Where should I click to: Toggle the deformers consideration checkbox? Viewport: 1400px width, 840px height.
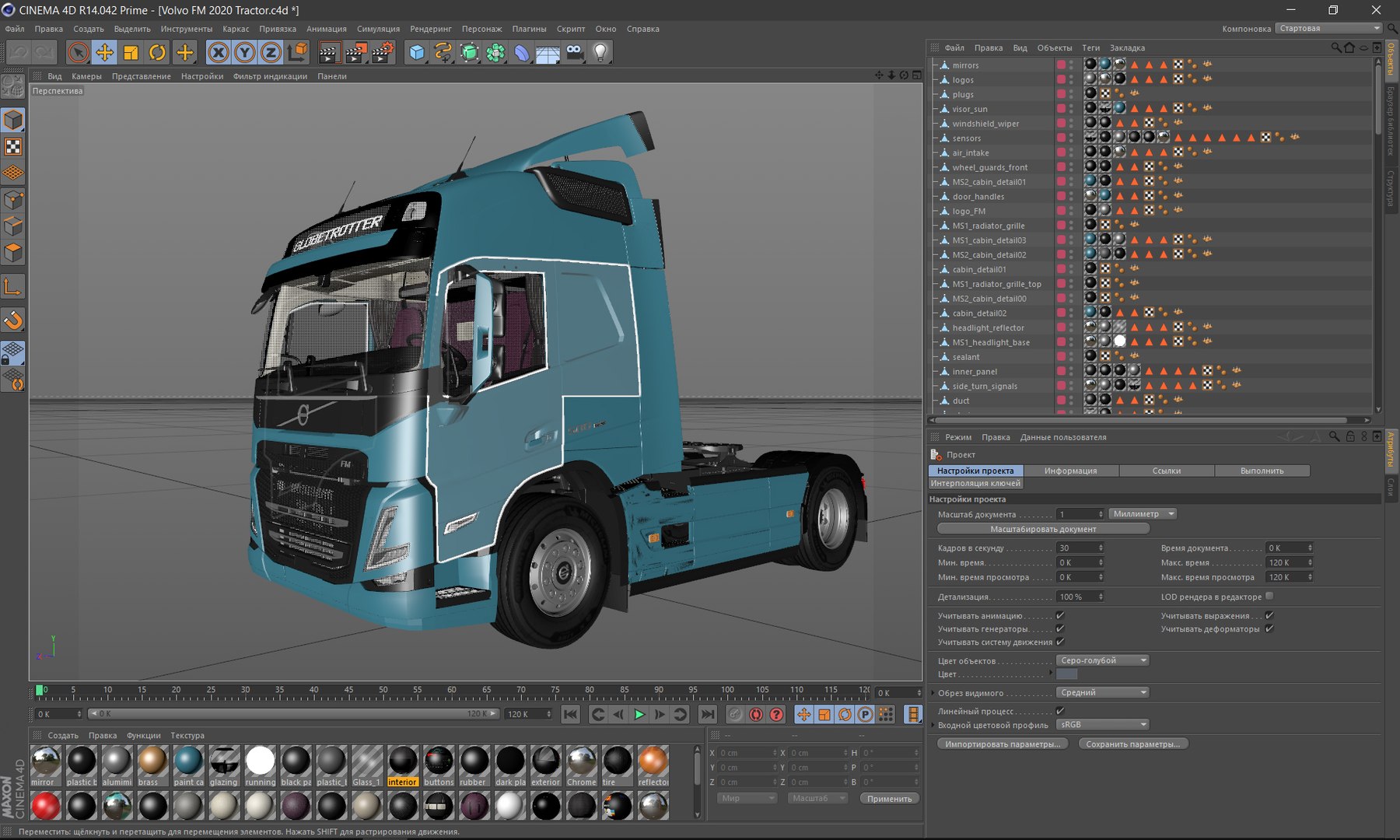pos(1269,628)
